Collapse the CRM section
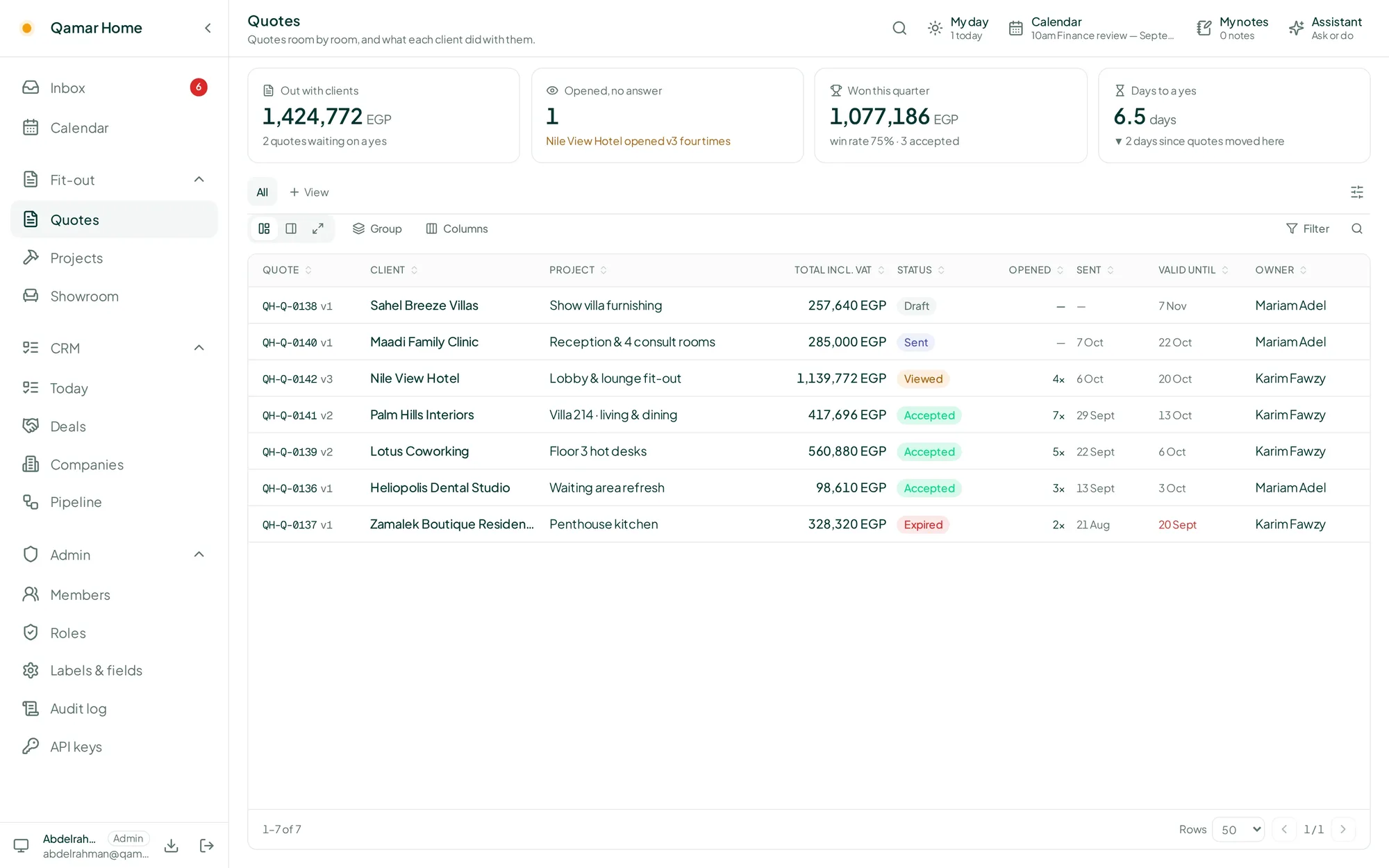 (x=199, y=348)
